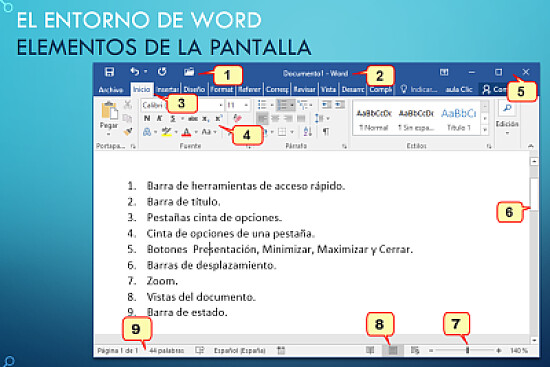Switch to the Referencias tab
This screenshot has width=550, height=367.
[x=249, y=90]
